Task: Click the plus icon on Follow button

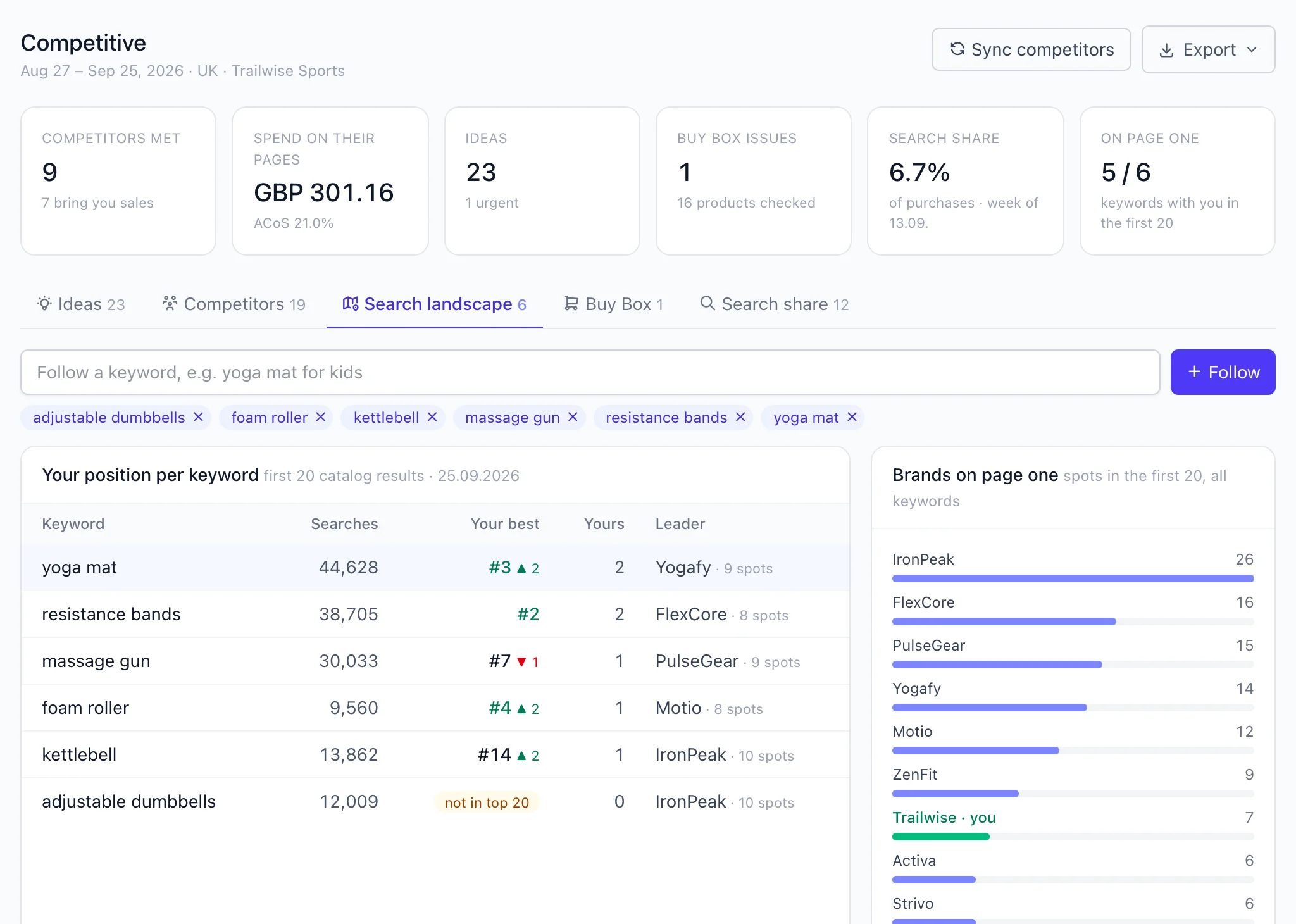Action: point(1194,372)
